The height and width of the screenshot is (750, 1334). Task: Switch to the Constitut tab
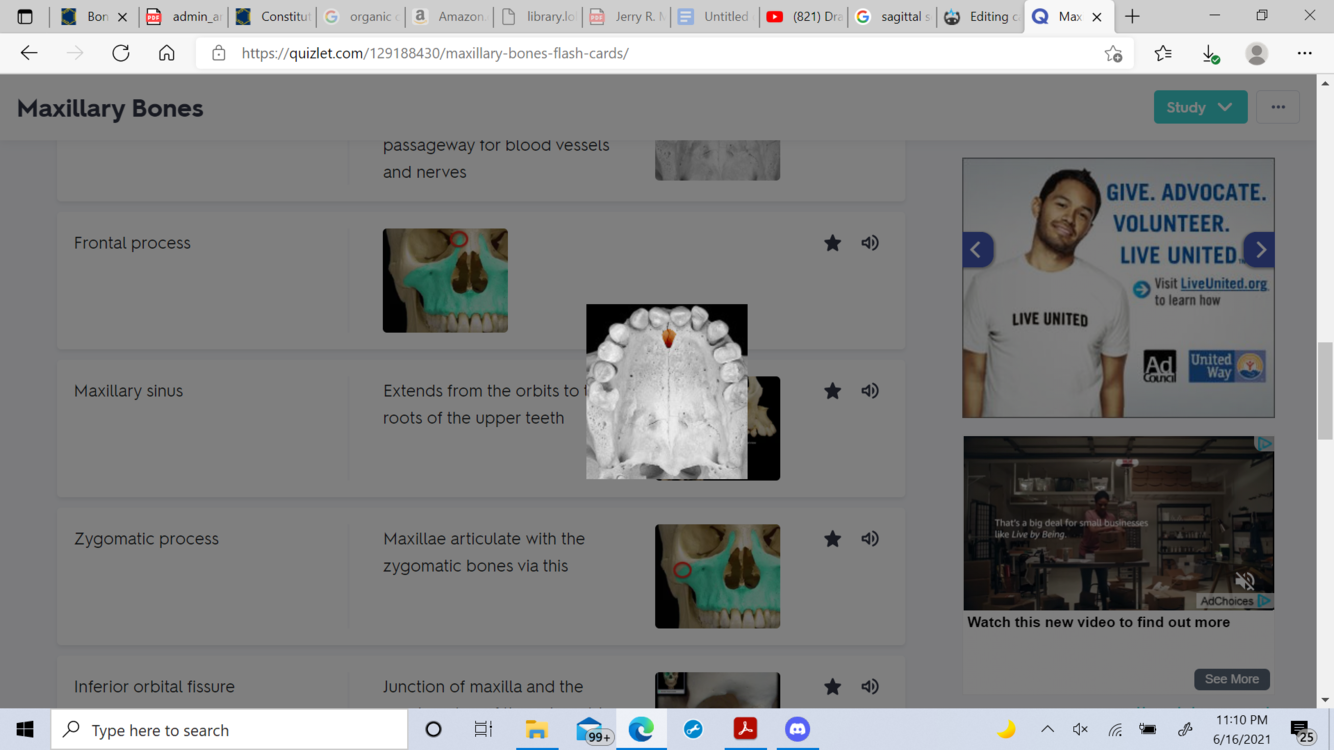[x=273, y=16]
